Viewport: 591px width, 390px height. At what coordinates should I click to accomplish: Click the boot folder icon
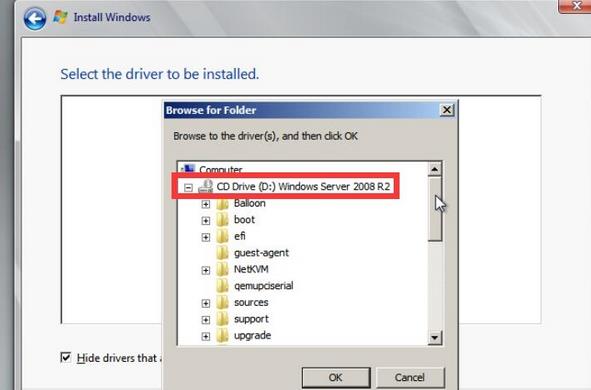coord(222,220)
